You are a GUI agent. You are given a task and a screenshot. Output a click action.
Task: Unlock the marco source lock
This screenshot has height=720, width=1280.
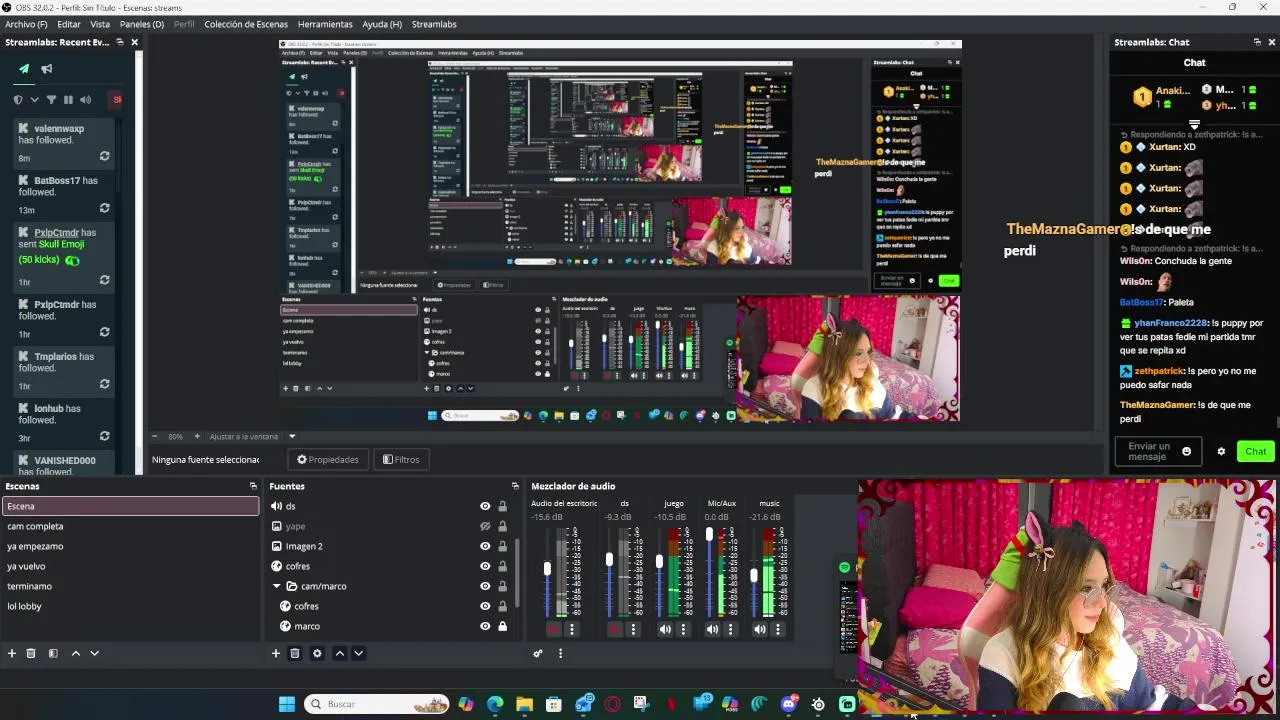(502, 626)
